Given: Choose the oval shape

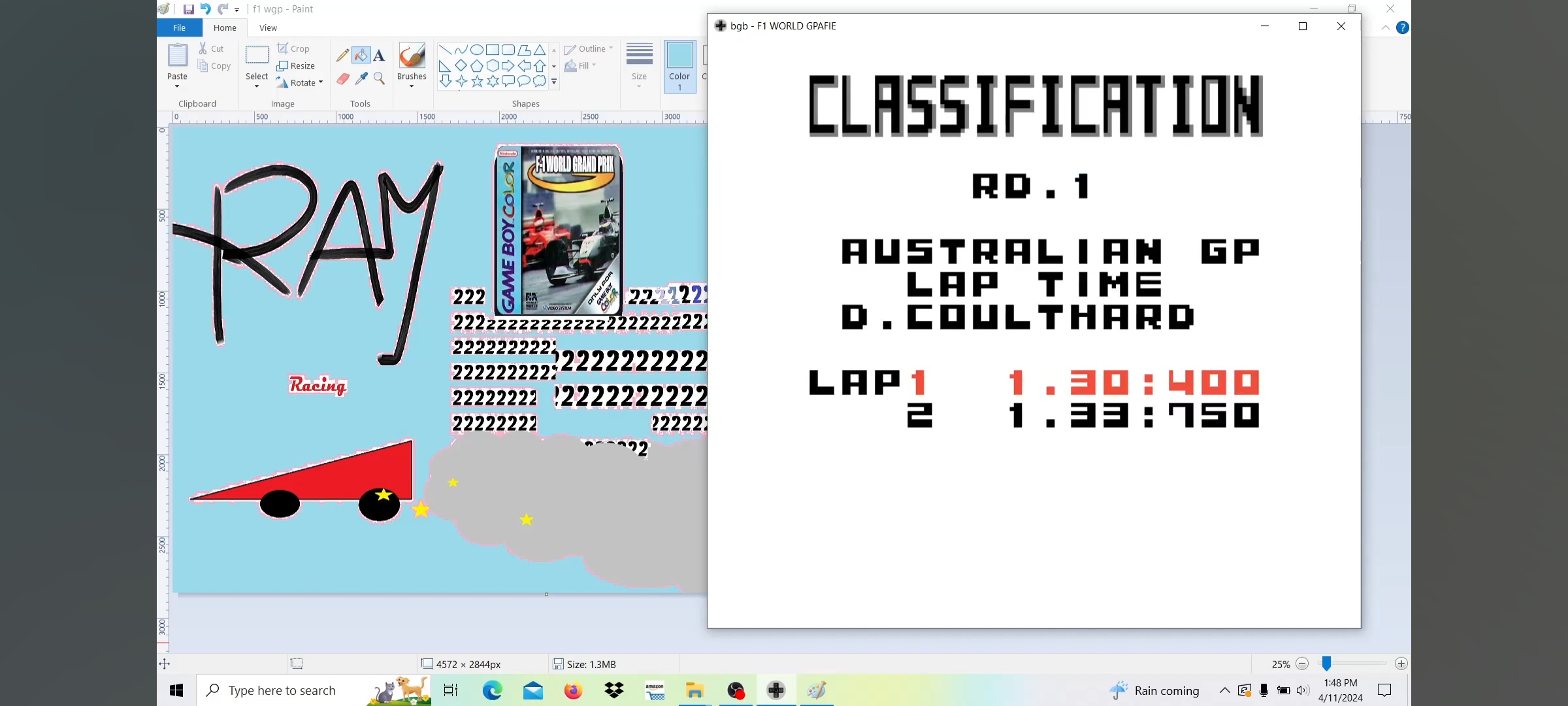Looking at the screenshot, I should tap(477, 50).
